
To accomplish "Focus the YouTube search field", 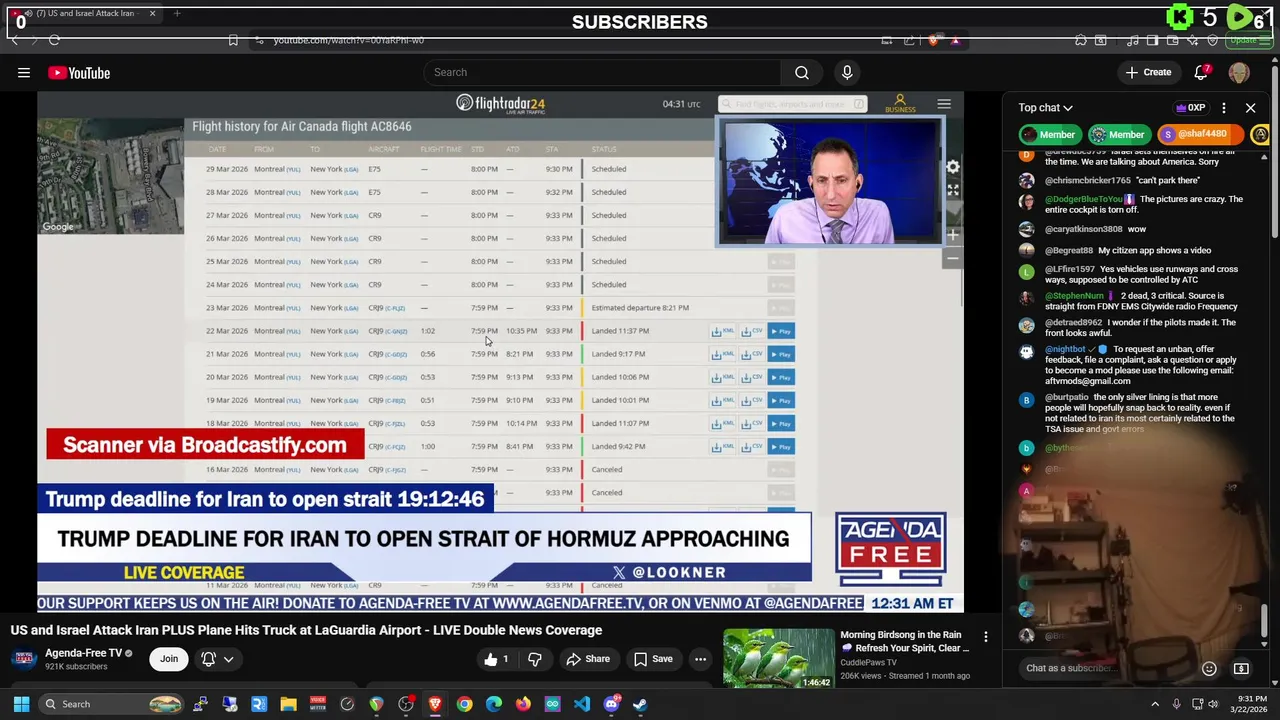I will point(603,72).
